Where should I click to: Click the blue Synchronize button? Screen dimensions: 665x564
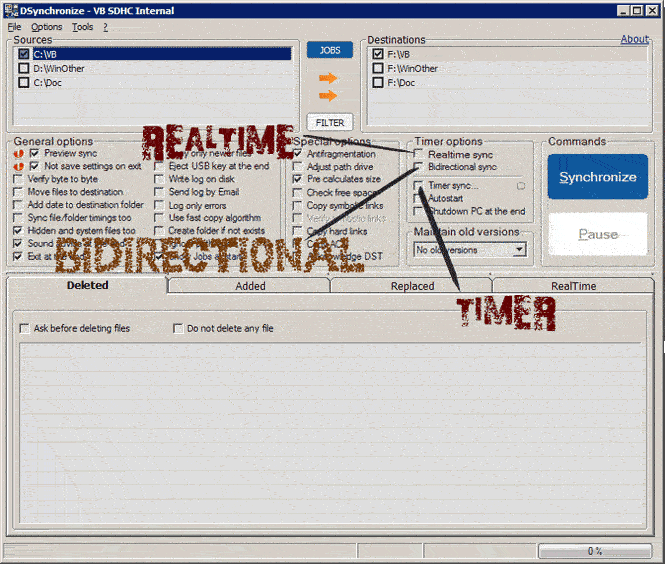(x=598, y=177)
